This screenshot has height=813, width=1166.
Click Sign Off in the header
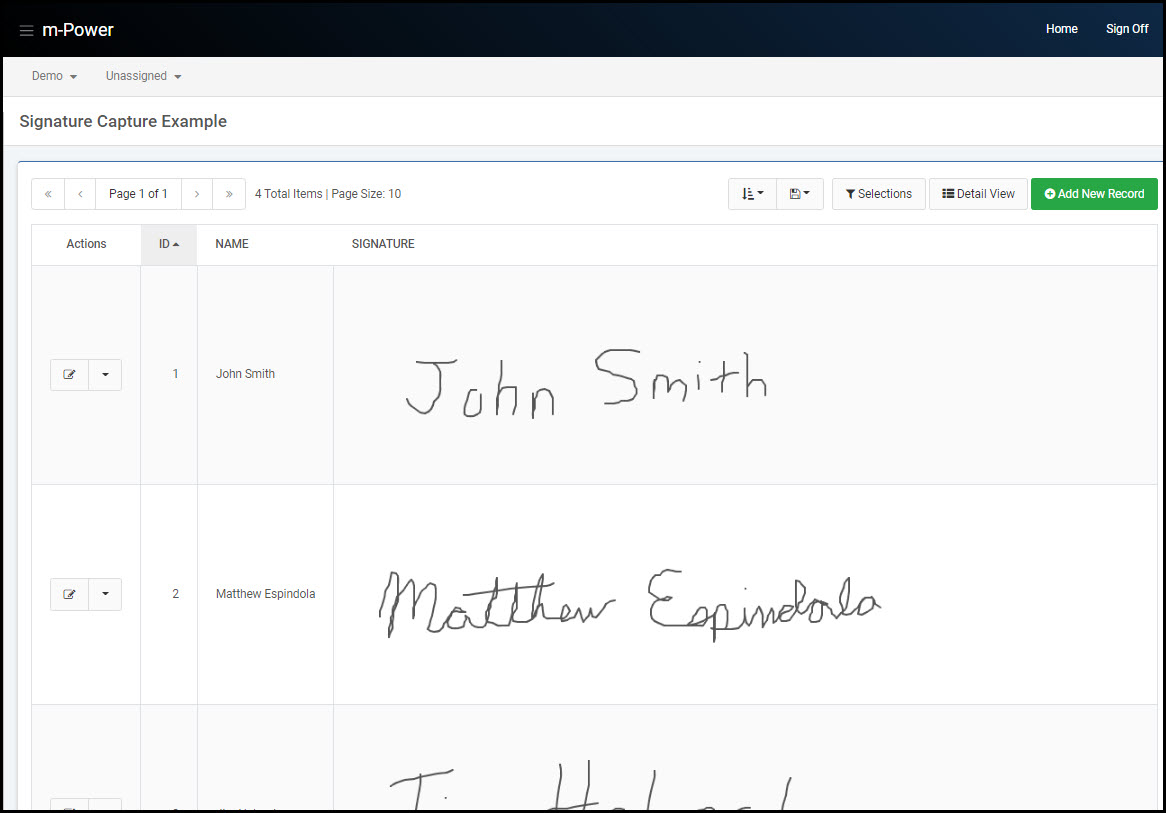tap(1127, 29)
